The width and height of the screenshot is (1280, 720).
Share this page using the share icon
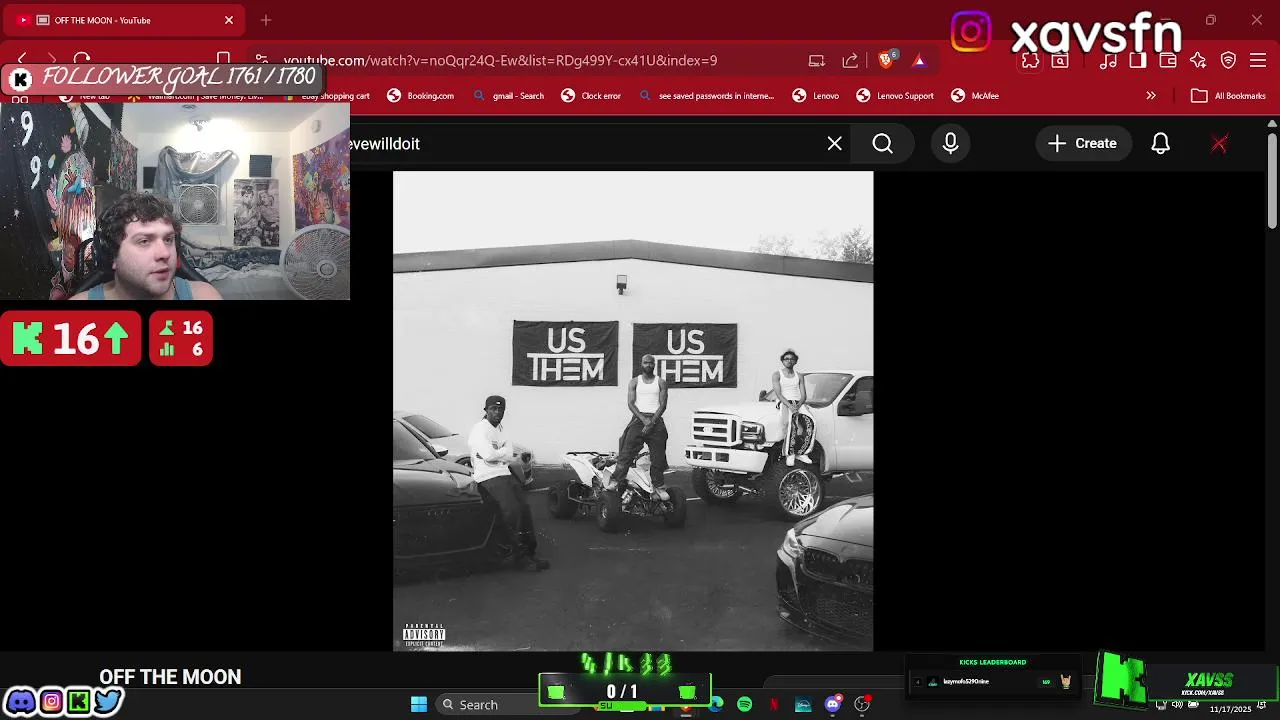(850, 60)
